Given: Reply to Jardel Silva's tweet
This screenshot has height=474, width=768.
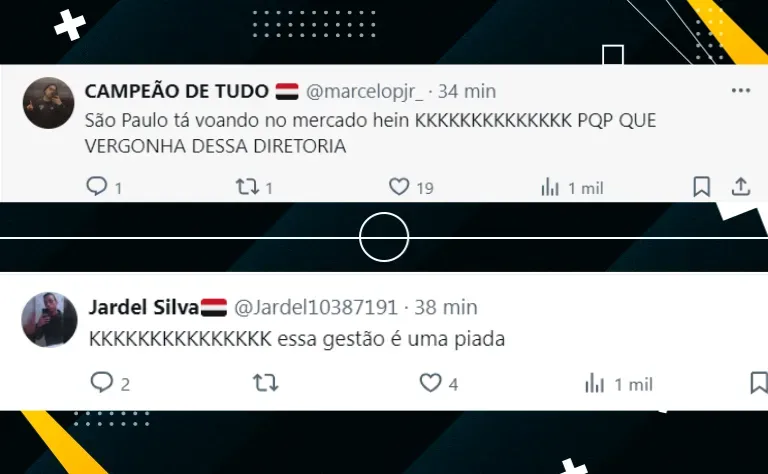Looking at the screenshot, I should pos(101,382).
